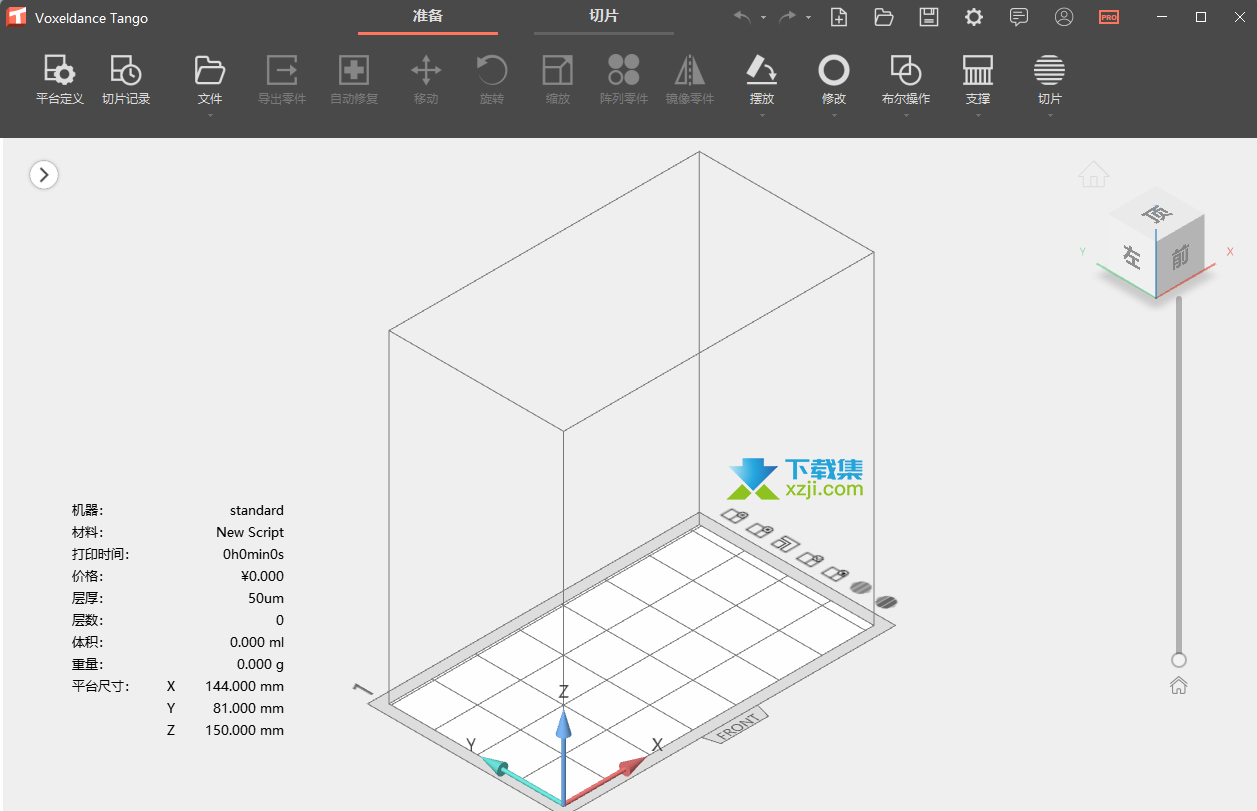Click the vertical layer slider handle
This screenshot has height=811, width=1257.
1179,660
